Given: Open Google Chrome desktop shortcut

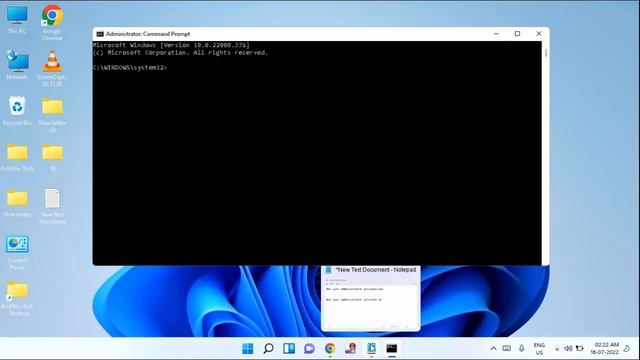Looking at the screenshot, I should (52, 22).
